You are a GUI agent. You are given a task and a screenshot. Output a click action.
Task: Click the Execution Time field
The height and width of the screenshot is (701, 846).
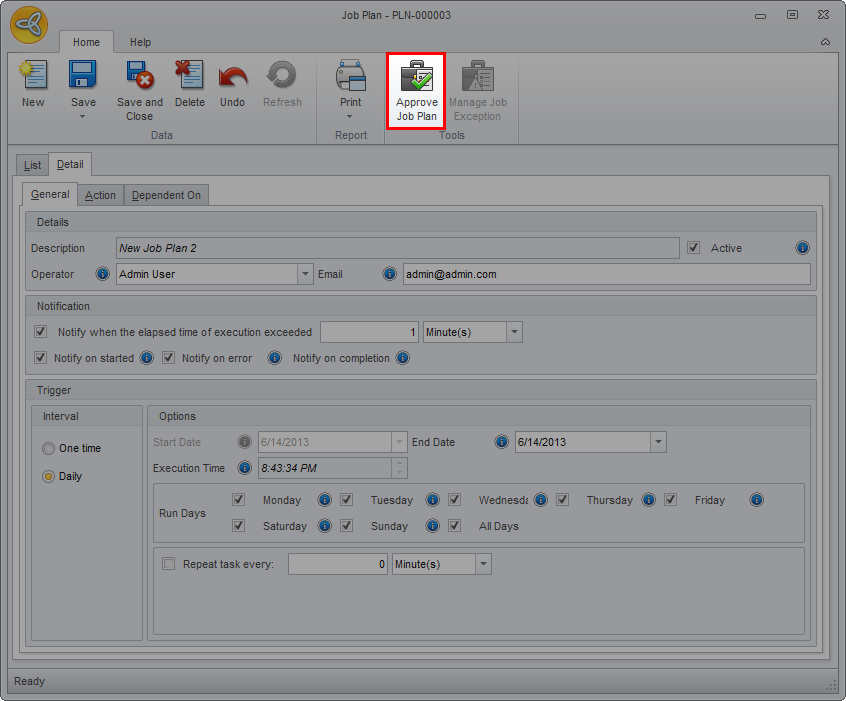[325, 468]
